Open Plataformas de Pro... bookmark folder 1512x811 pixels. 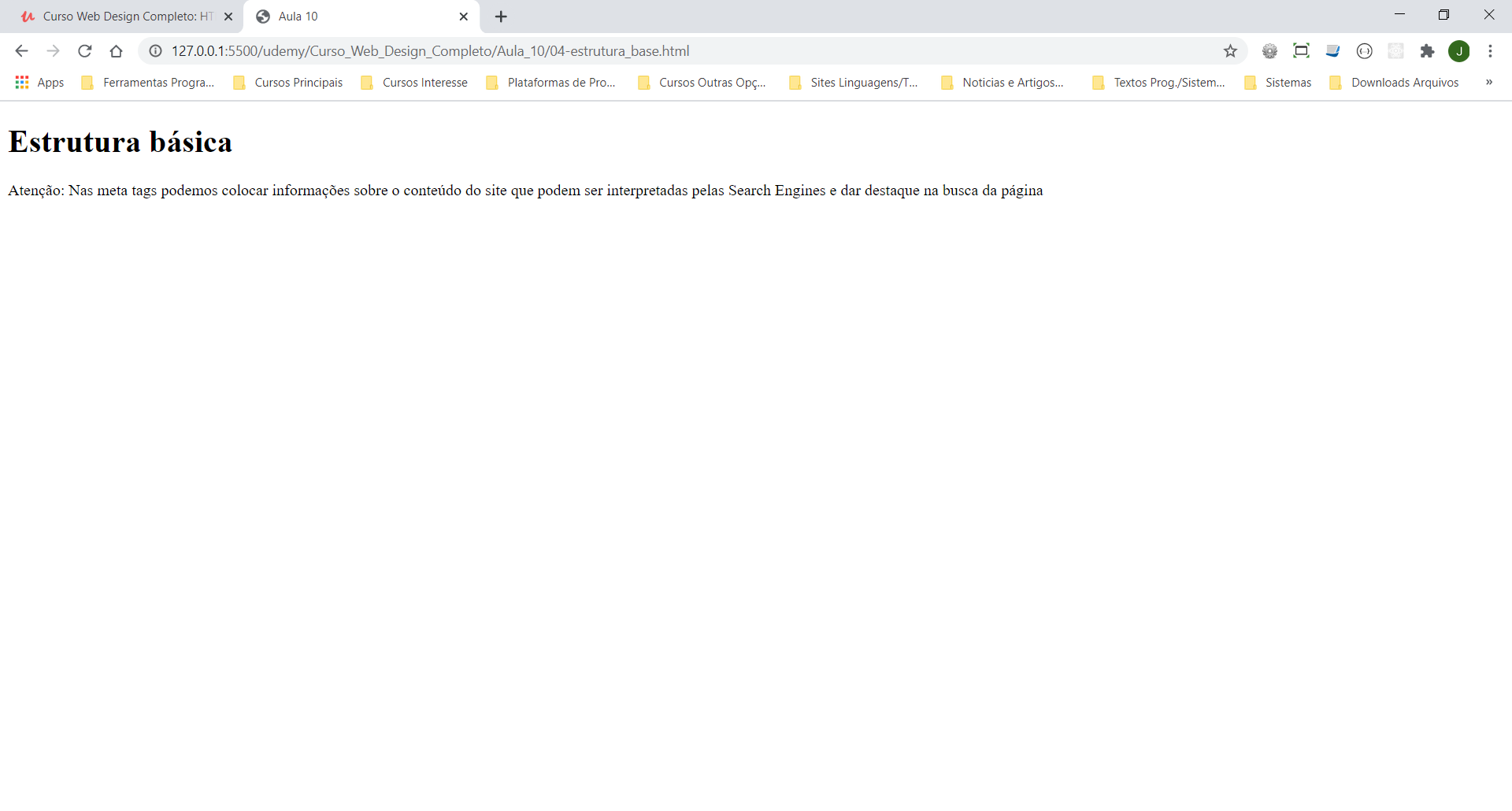click(x=551, y=83)
